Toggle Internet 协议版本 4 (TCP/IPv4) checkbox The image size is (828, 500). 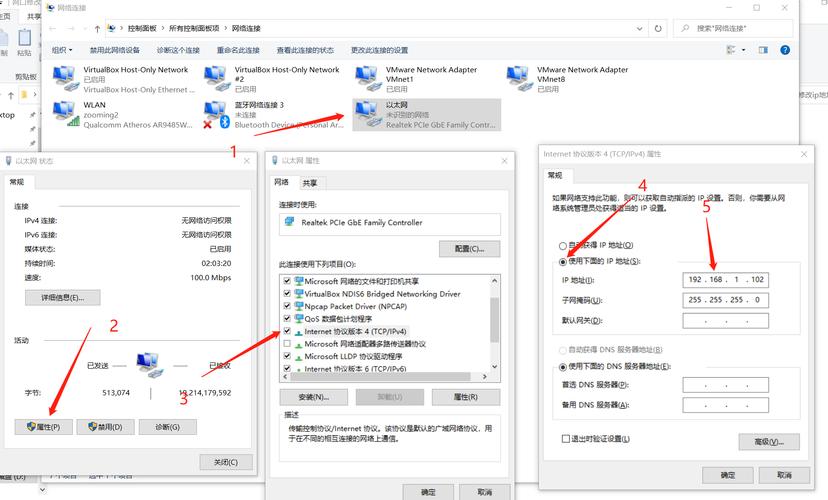(x=288, y=331)
